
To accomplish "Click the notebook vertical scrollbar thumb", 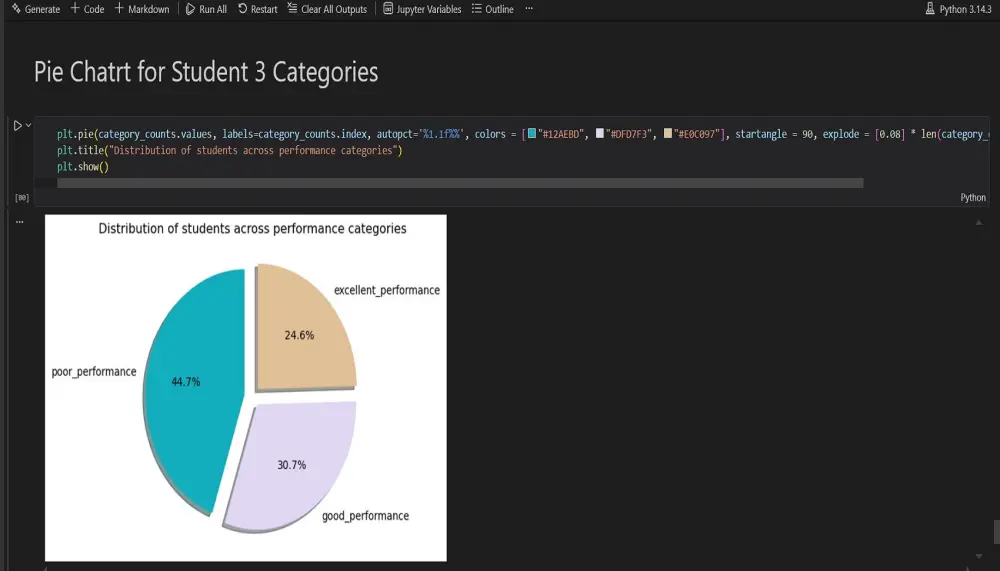I will 996,532.
